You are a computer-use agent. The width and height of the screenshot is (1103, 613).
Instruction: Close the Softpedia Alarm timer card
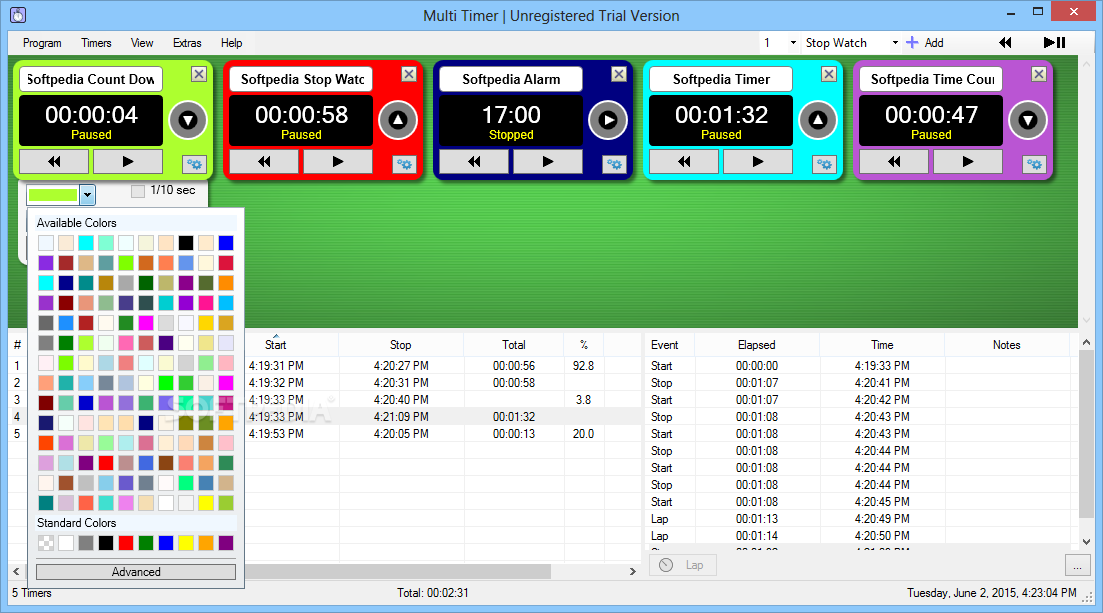click(619, 74)
